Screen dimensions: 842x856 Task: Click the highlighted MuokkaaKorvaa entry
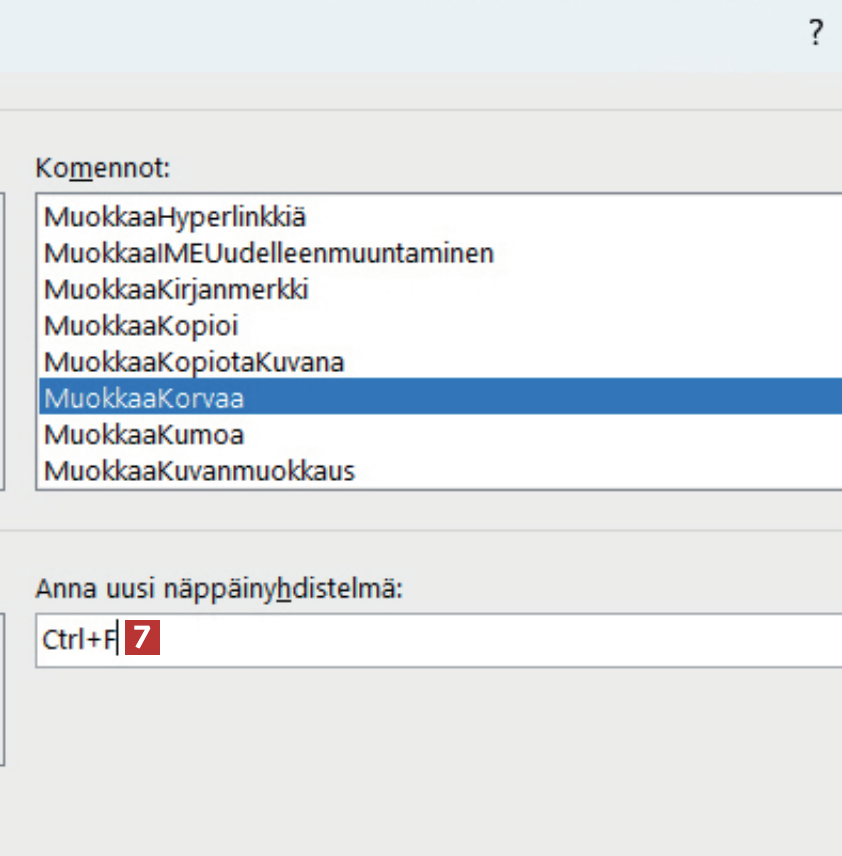click(x=144, y=398)
